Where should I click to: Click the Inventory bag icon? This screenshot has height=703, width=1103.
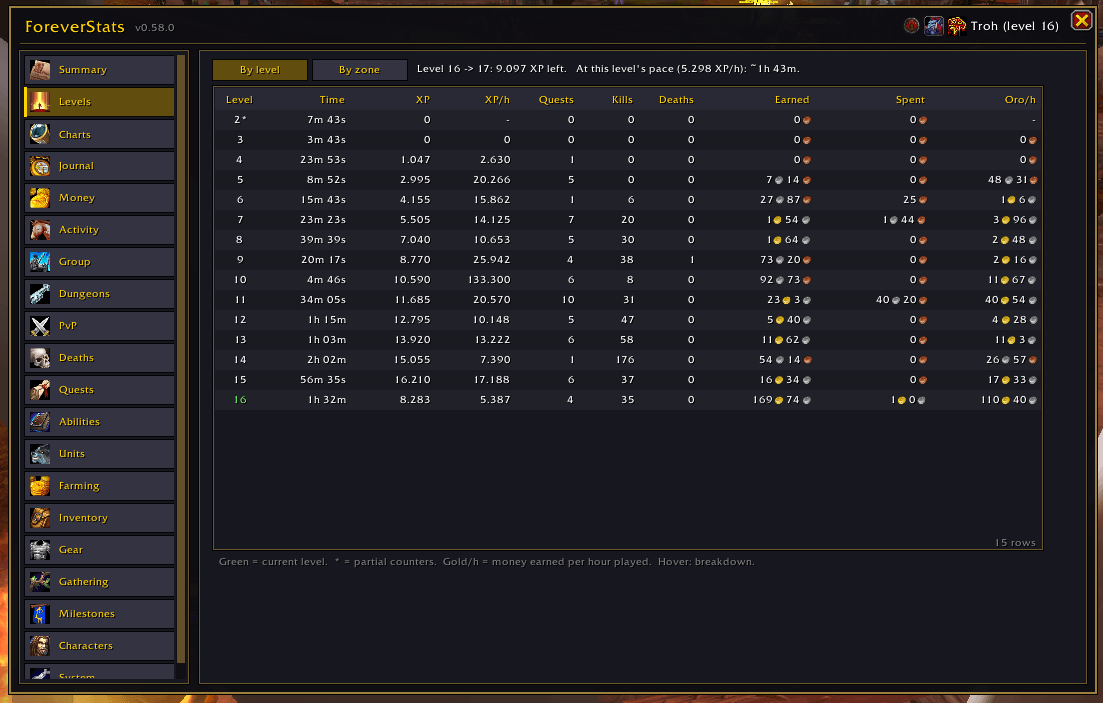40,518
